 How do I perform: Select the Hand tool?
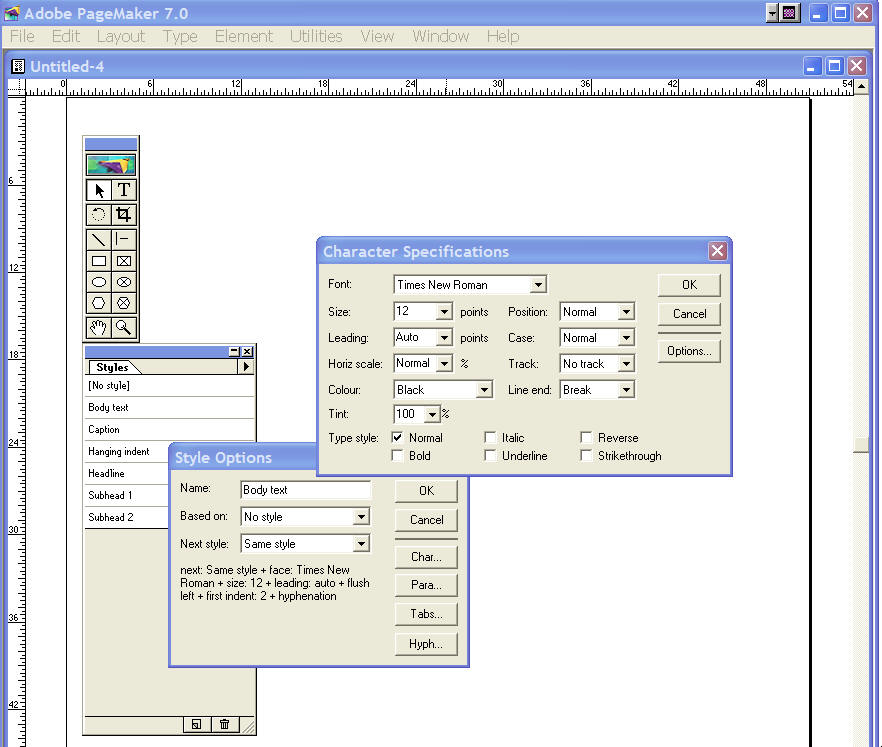pyautogui.click(x=98, y=327)
